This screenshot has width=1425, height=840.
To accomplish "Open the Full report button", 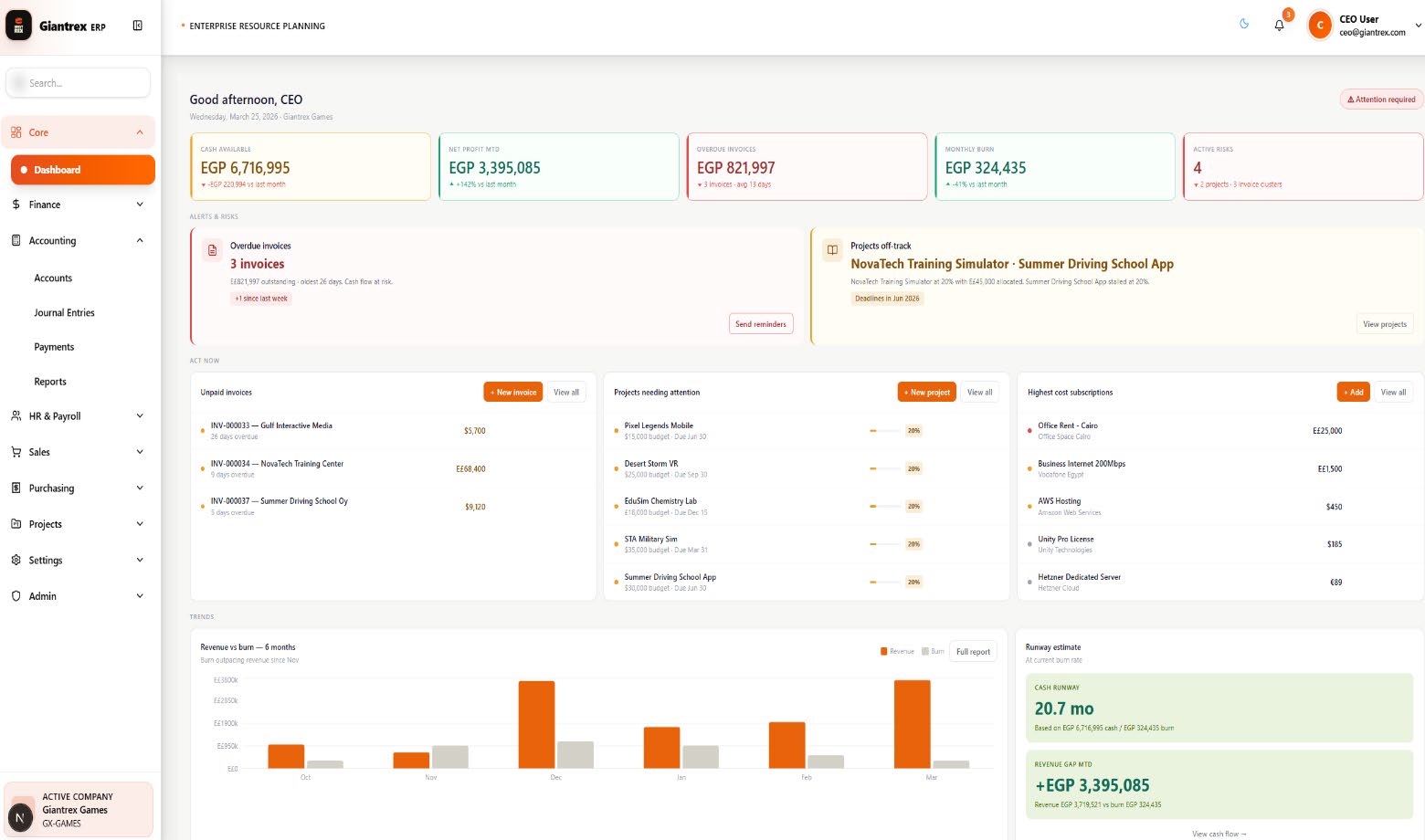I will [x=973, y=652].
